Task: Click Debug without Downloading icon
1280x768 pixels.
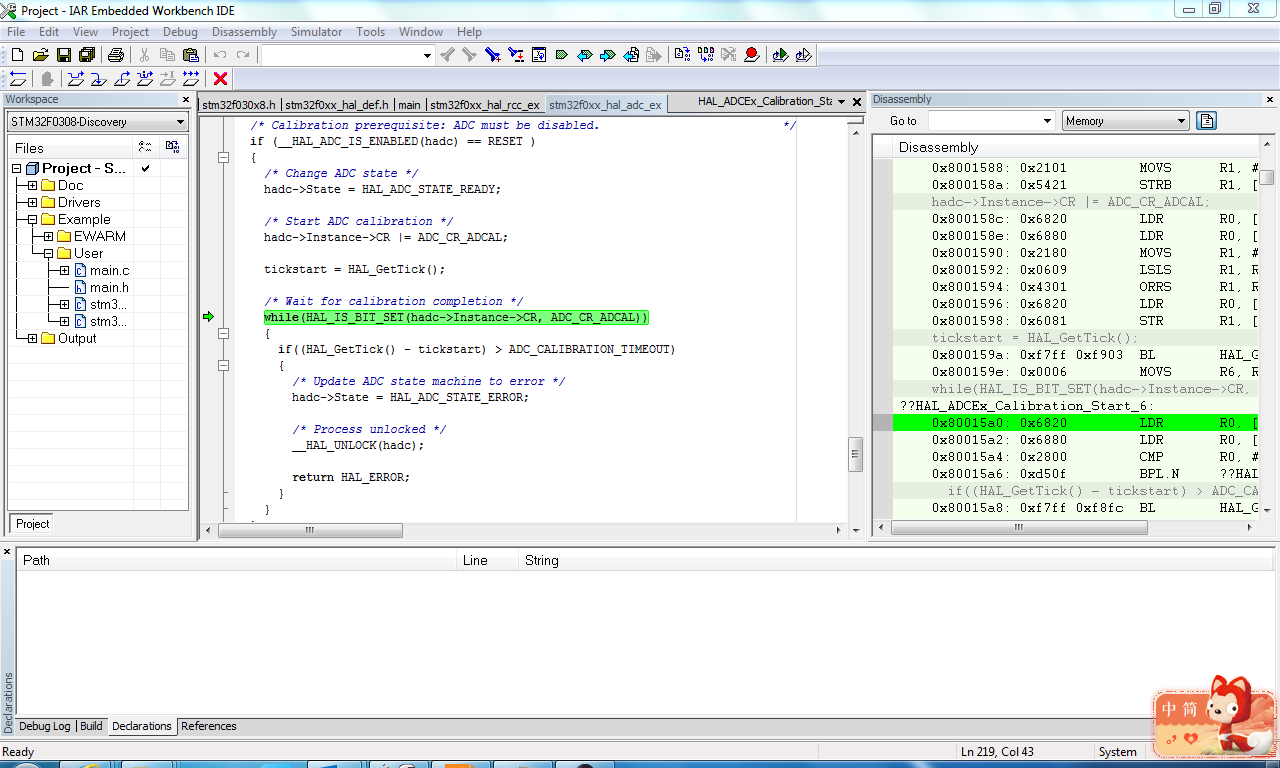Action: [803, 55]
